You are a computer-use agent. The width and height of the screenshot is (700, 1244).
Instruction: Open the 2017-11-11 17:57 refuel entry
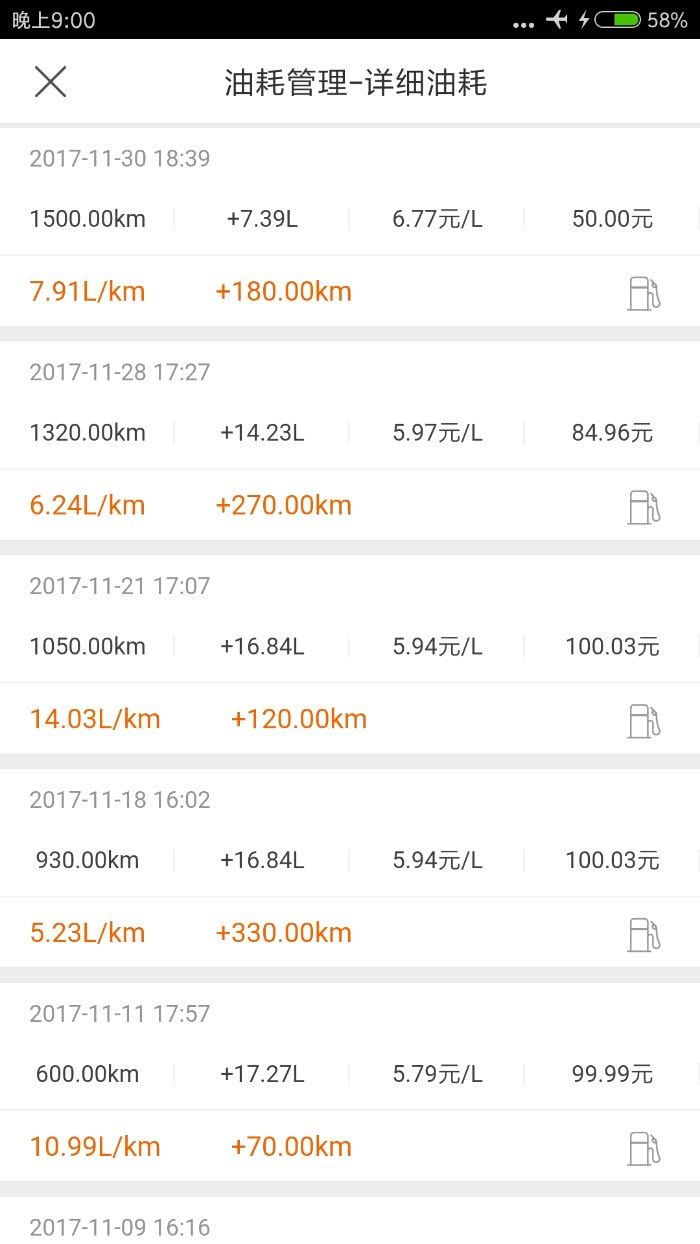click(x=120, y=1014)
